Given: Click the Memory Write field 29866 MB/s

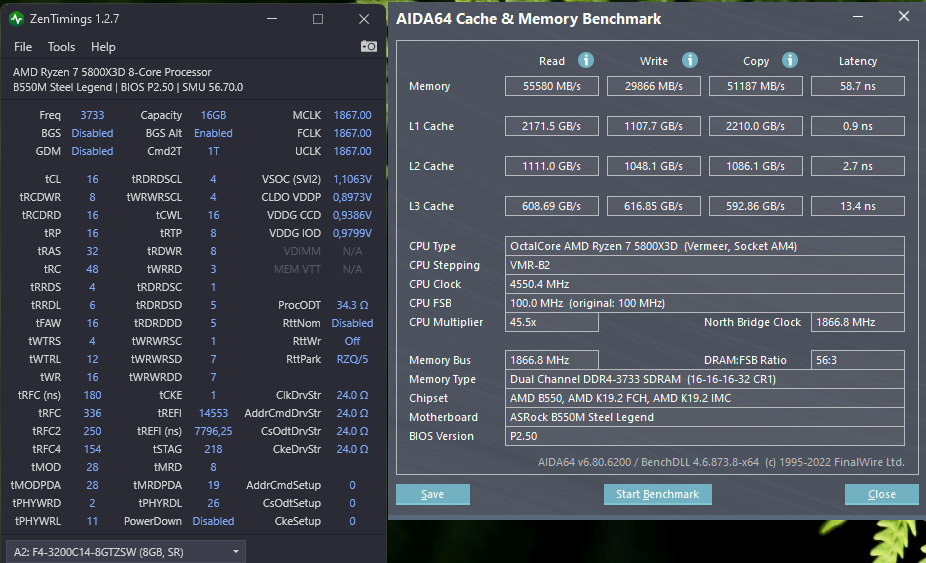Looking at the screenshot, I should click(x=654, y=86).
